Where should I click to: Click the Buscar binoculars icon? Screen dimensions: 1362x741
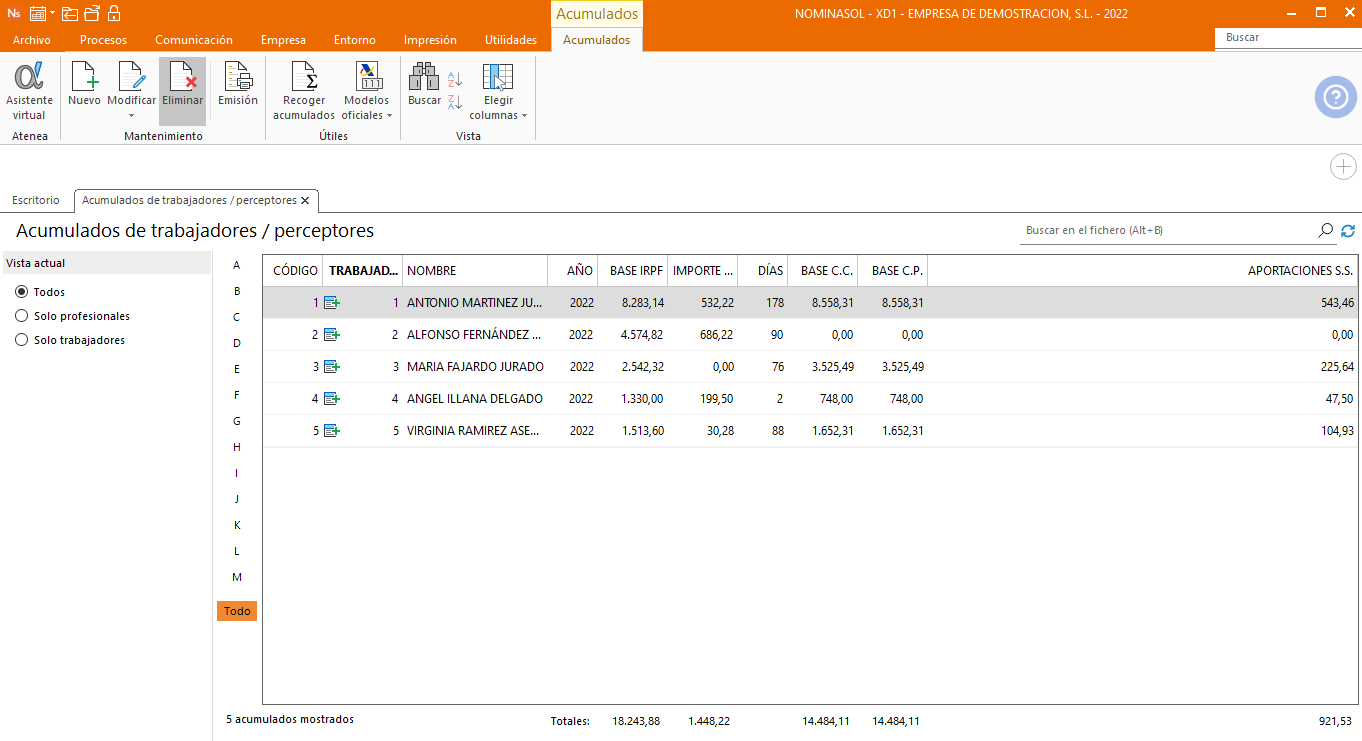(x=424, y=76)
